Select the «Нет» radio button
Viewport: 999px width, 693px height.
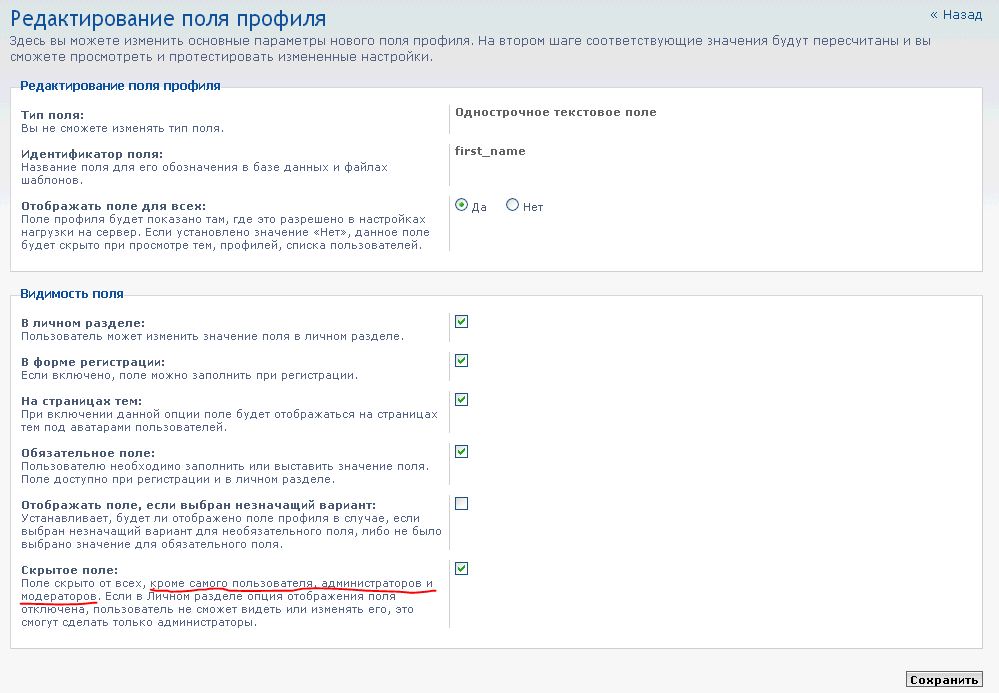click(513, 205)
